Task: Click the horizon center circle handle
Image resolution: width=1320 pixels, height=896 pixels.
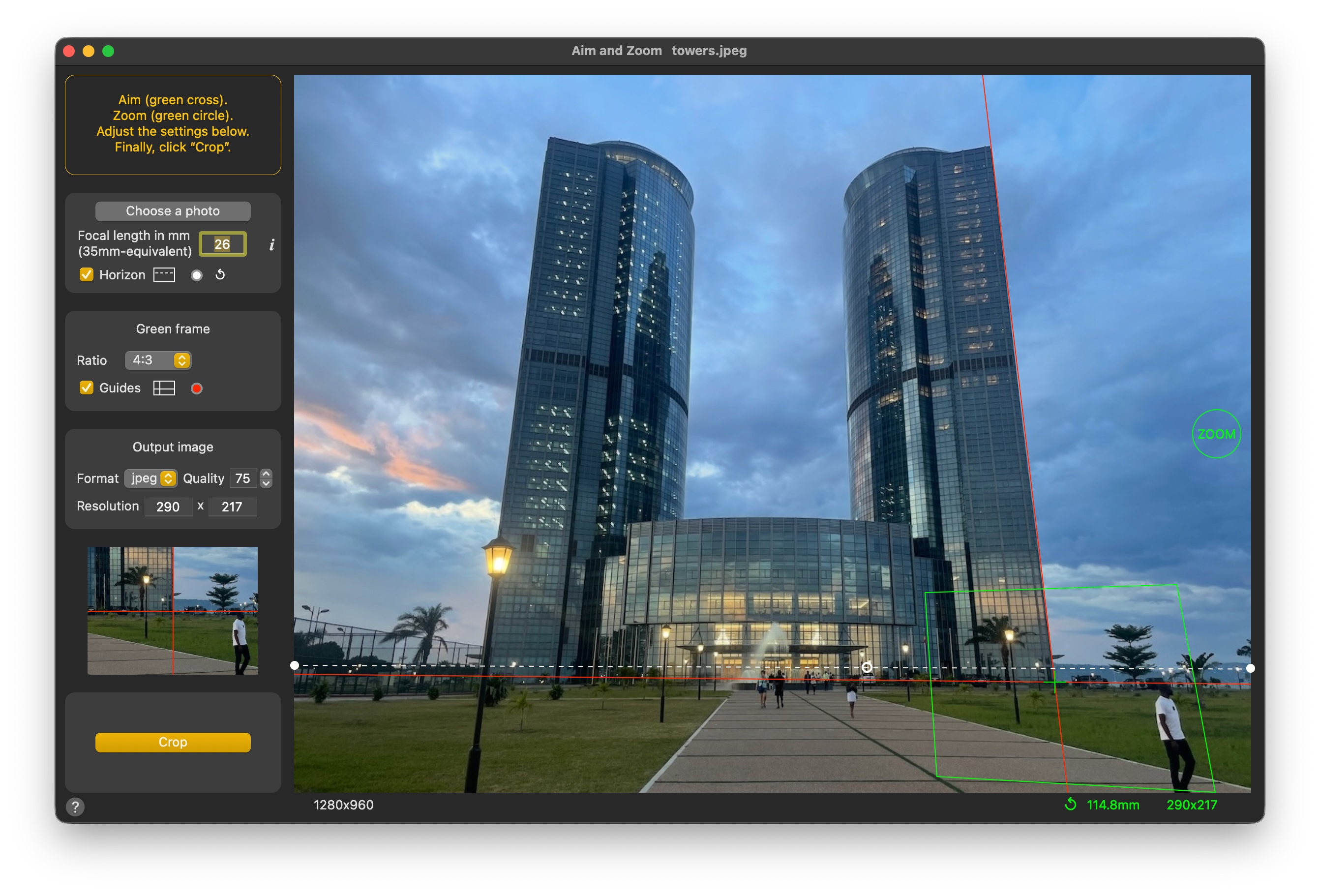Action: pyautogui.click(x=867, y=667)
